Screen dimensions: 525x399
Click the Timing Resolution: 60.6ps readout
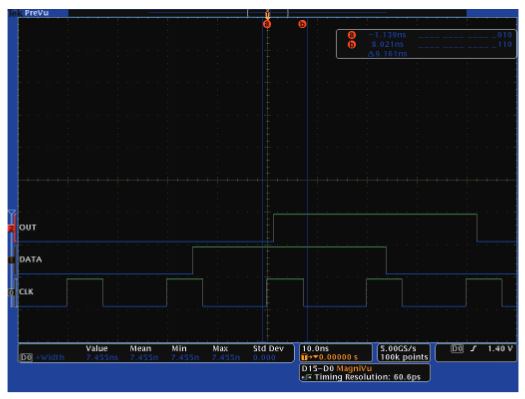[367, 377]
